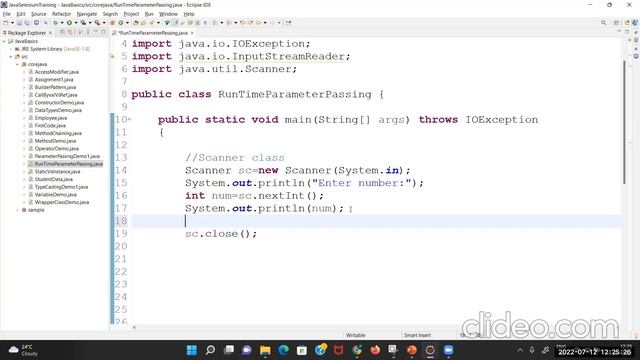Click the New Java Class toolbar icon

tap(120, 23)
